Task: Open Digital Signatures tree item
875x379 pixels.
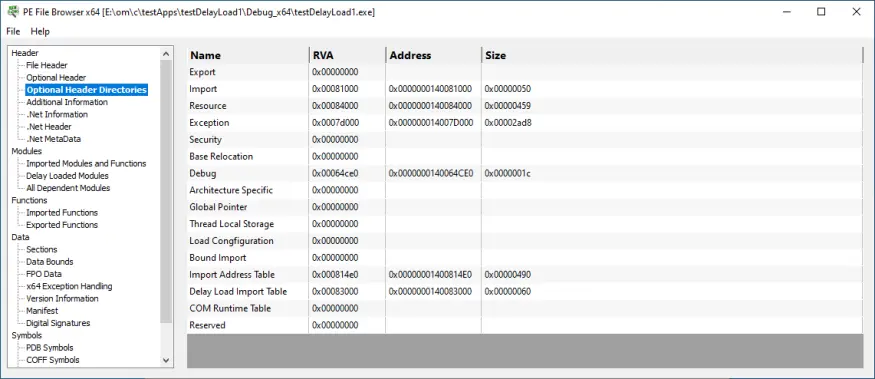Action: click(58, 323)
